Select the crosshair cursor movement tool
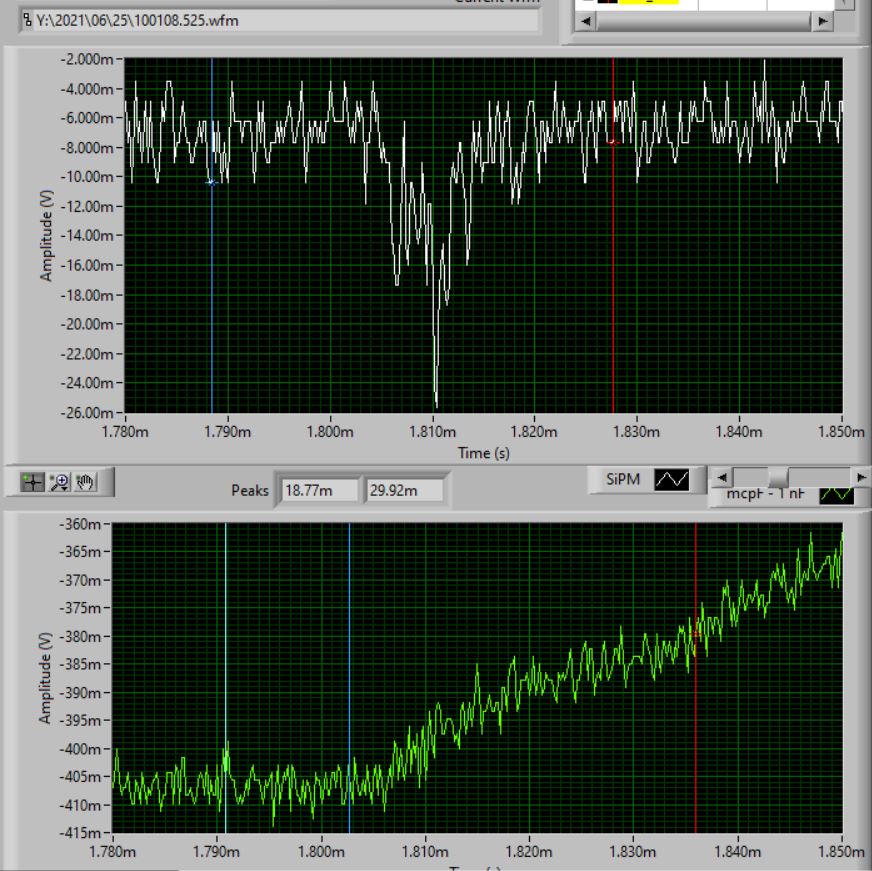The image size is (872, 871). (x=33, y=483)
